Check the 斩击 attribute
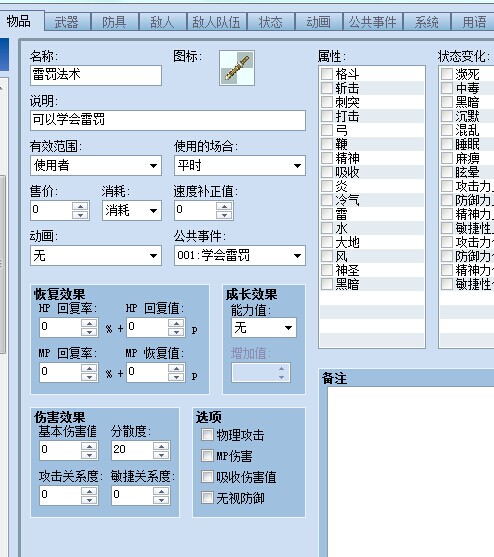The image size is (494, 557). (x=326, y=88)
